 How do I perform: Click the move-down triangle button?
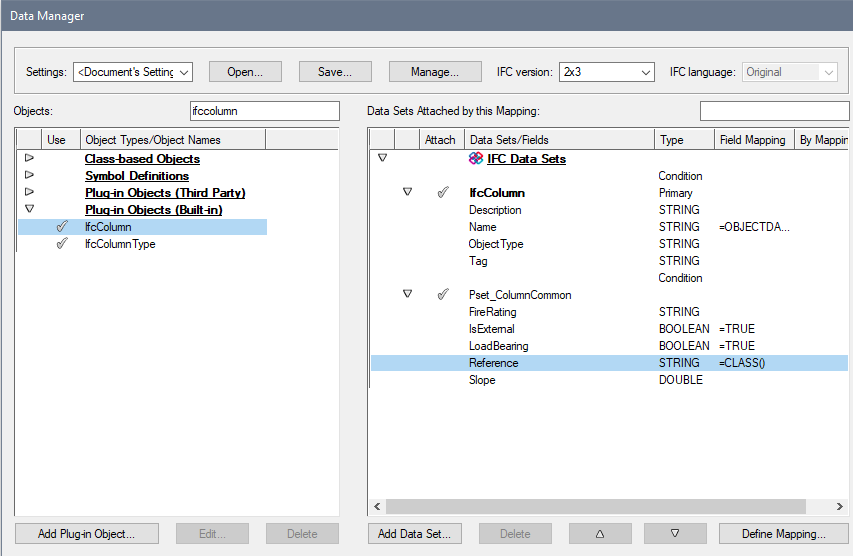[675, 534]
